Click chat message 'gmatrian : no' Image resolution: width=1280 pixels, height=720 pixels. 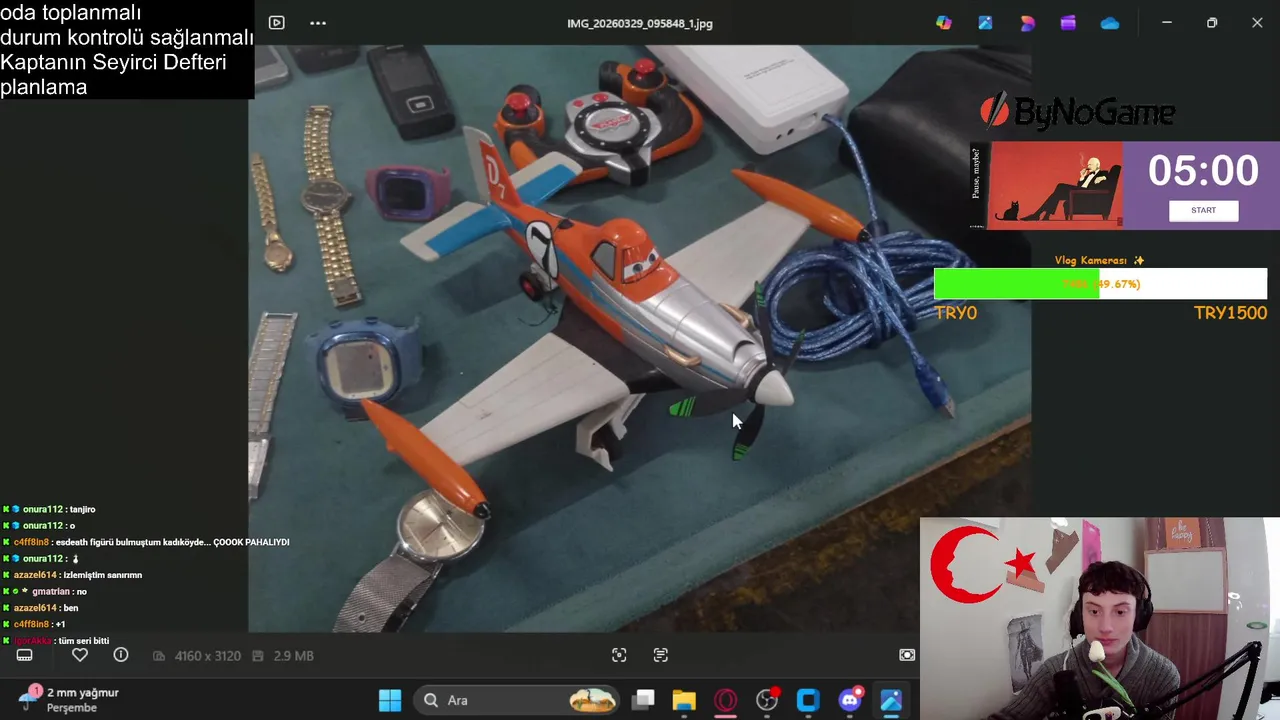pyautogui.click(x=46, y=591)
